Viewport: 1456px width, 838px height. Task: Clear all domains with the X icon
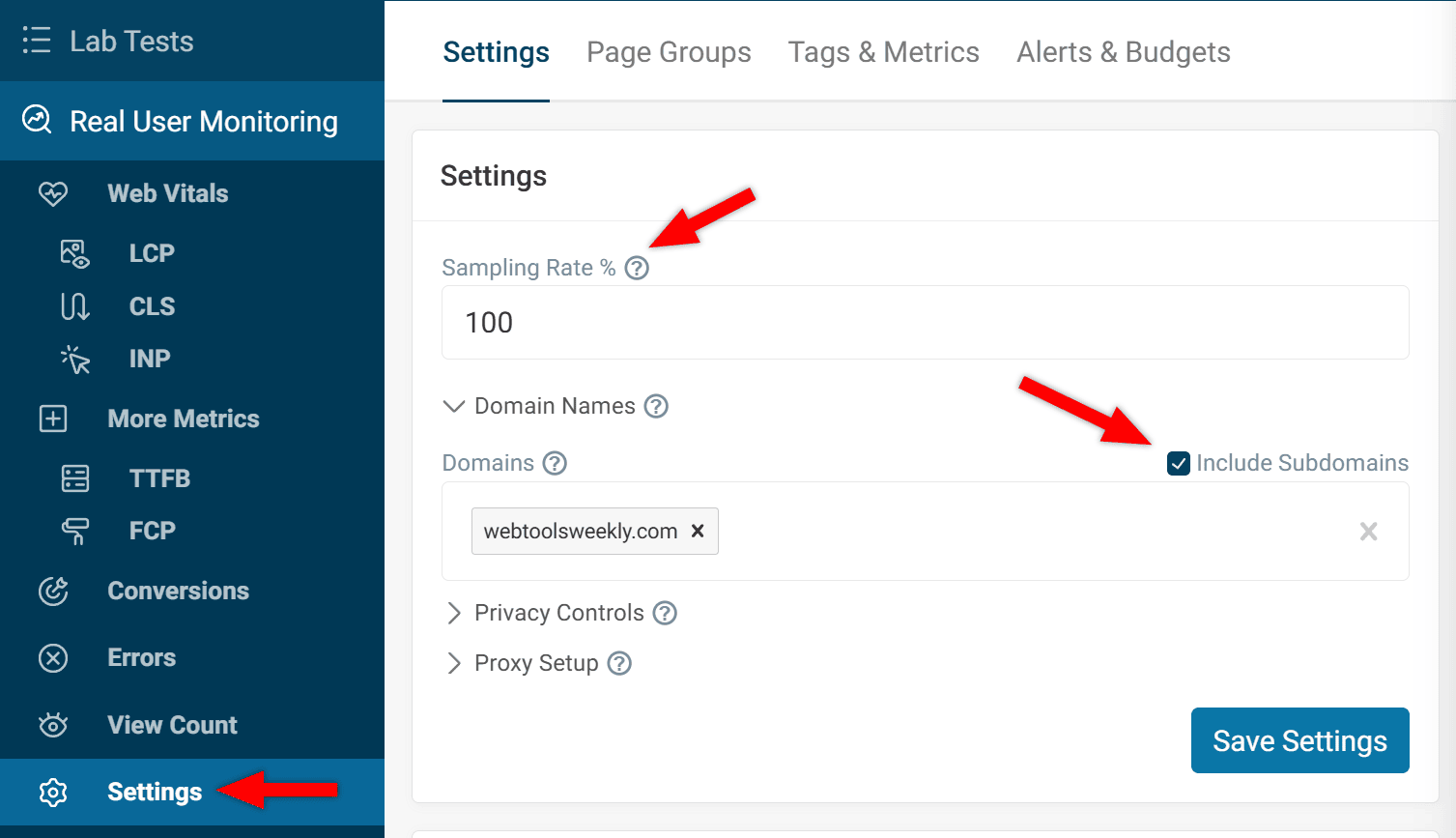1368,531
